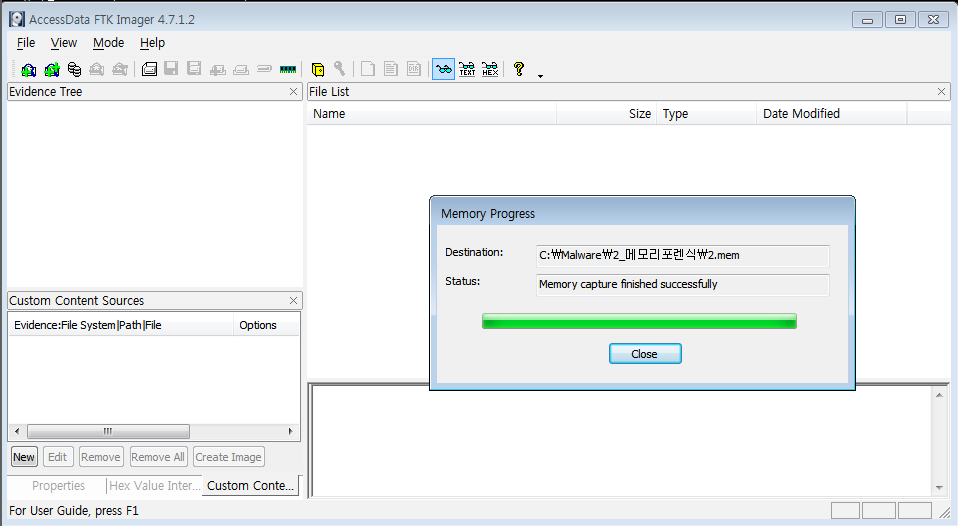Click the Create Image button
Viewport: 958px width, 526px height.
tap(229, 457)
